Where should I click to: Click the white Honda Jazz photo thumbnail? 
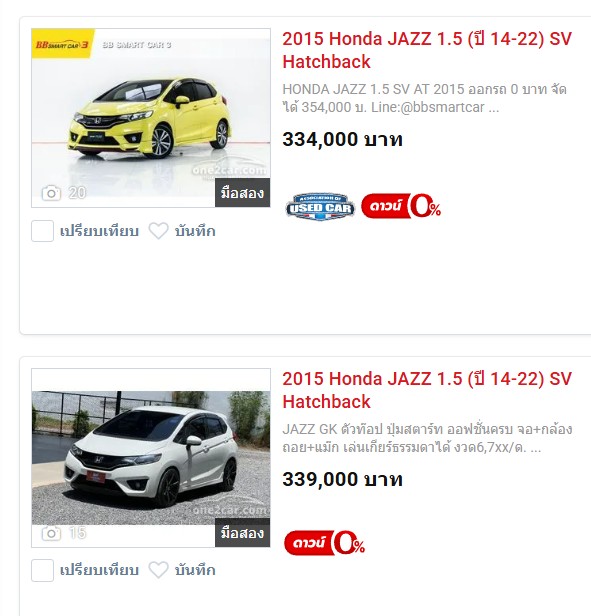(x=151, y=458)
